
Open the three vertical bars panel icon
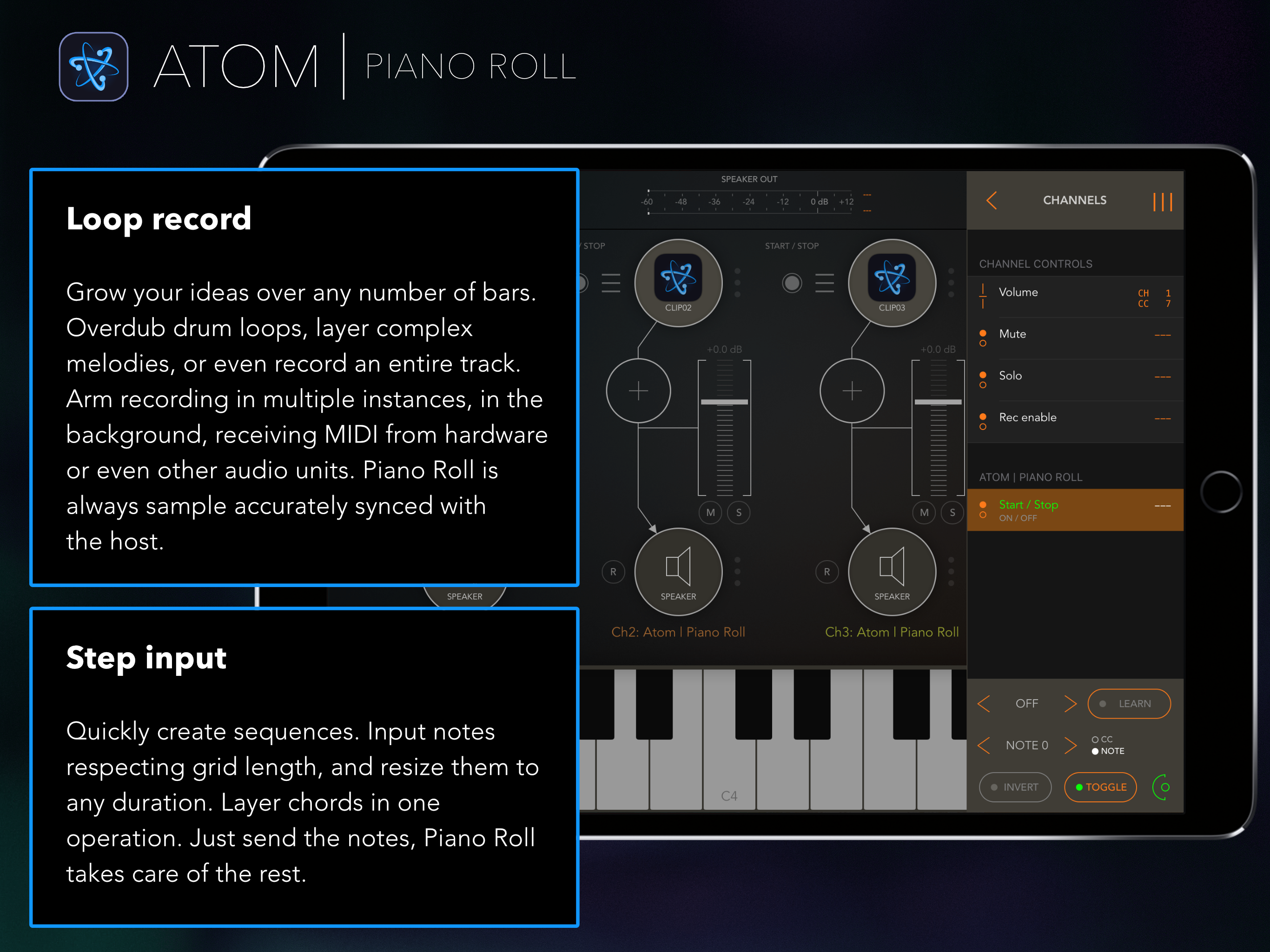[1162, 202]
